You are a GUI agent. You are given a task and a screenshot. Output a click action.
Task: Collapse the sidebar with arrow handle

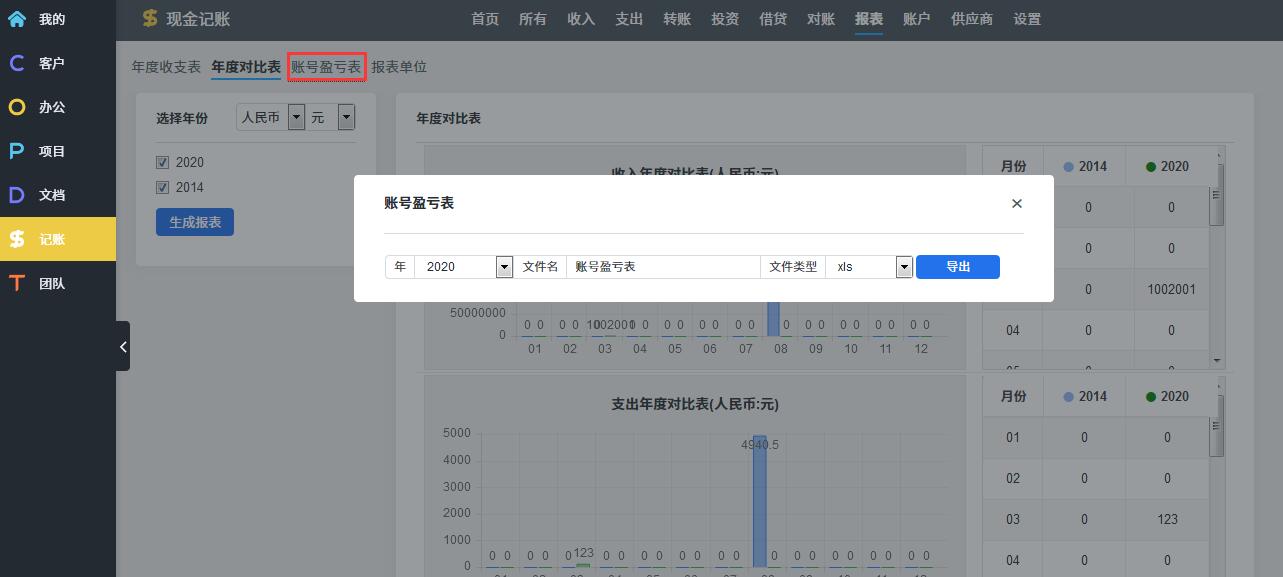123,346
